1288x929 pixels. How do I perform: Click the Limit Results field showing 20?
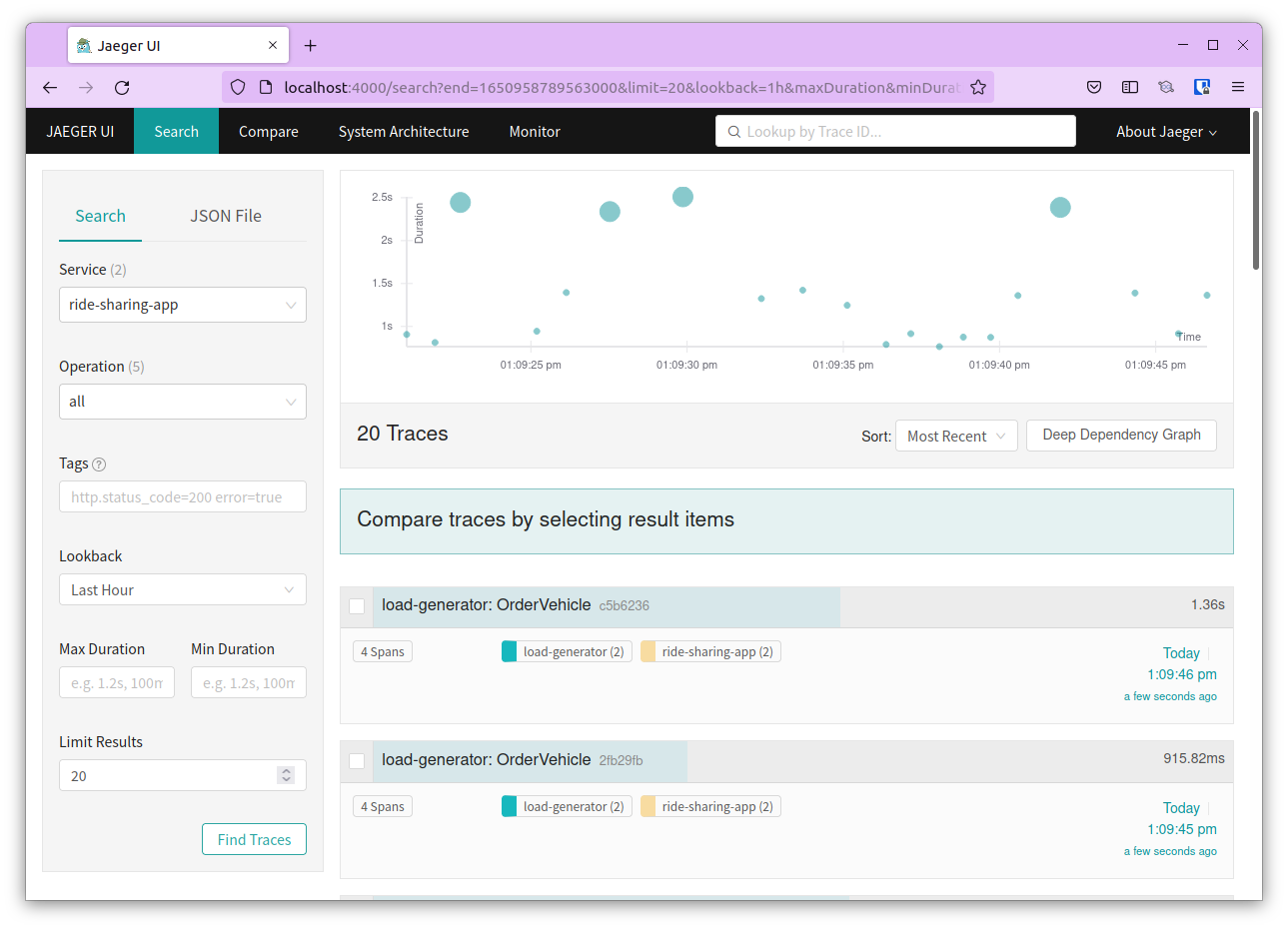pos(183,776)
